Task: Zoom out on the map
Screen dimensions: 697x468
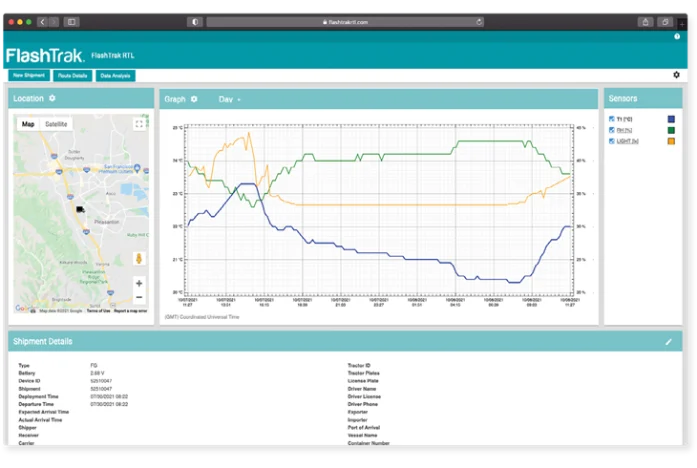Action: (139, 297)
